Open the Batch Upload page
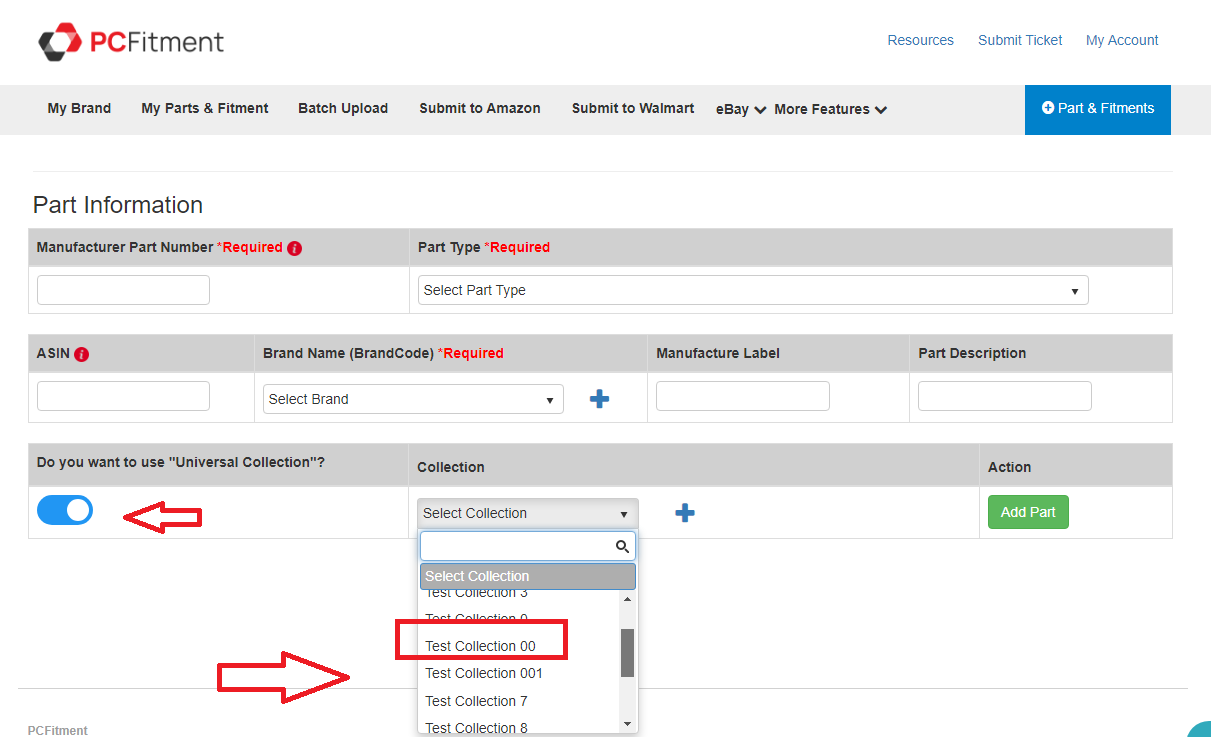 click(x=343, y=108)
